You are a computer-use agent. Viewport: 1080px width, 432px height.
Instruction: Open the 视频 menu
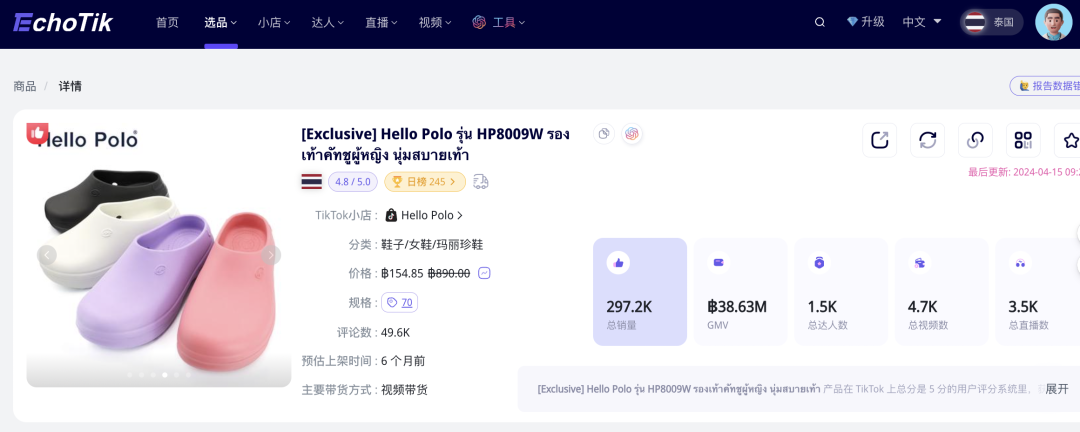tap(435, 22)
